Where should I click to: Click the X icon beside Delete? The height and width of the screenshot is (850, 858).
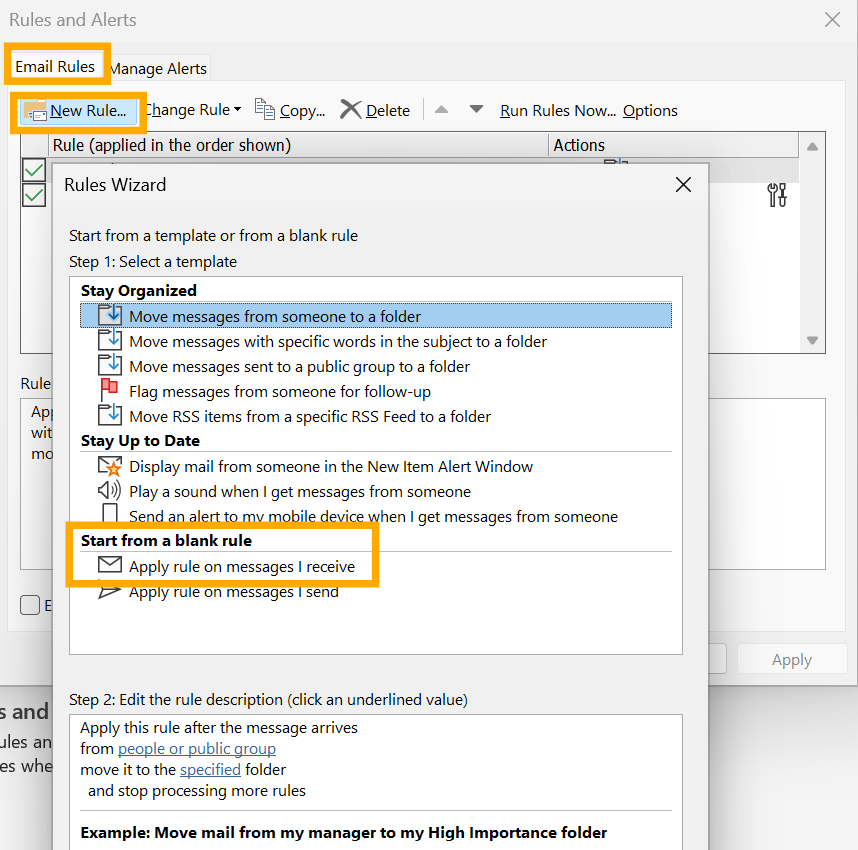pos(350,109)
